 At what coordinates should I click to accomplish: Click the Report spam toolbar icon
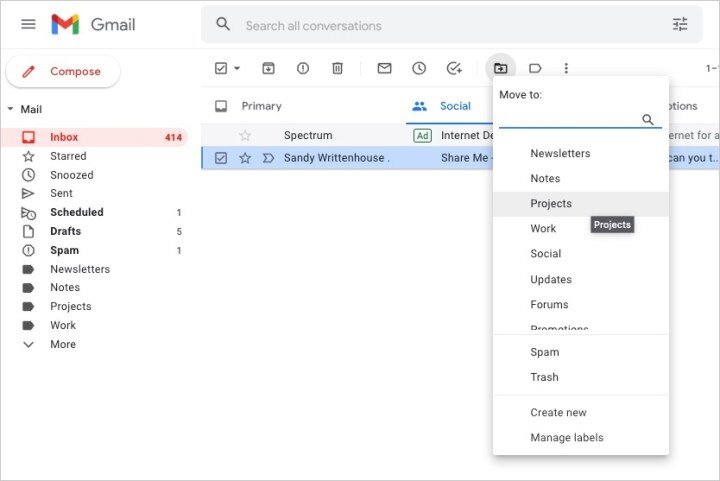303,68
